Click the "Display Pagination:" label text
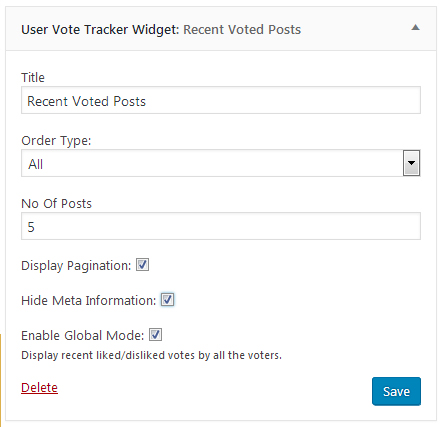Viewport: 442px width, 427px height. coord(76,266)
